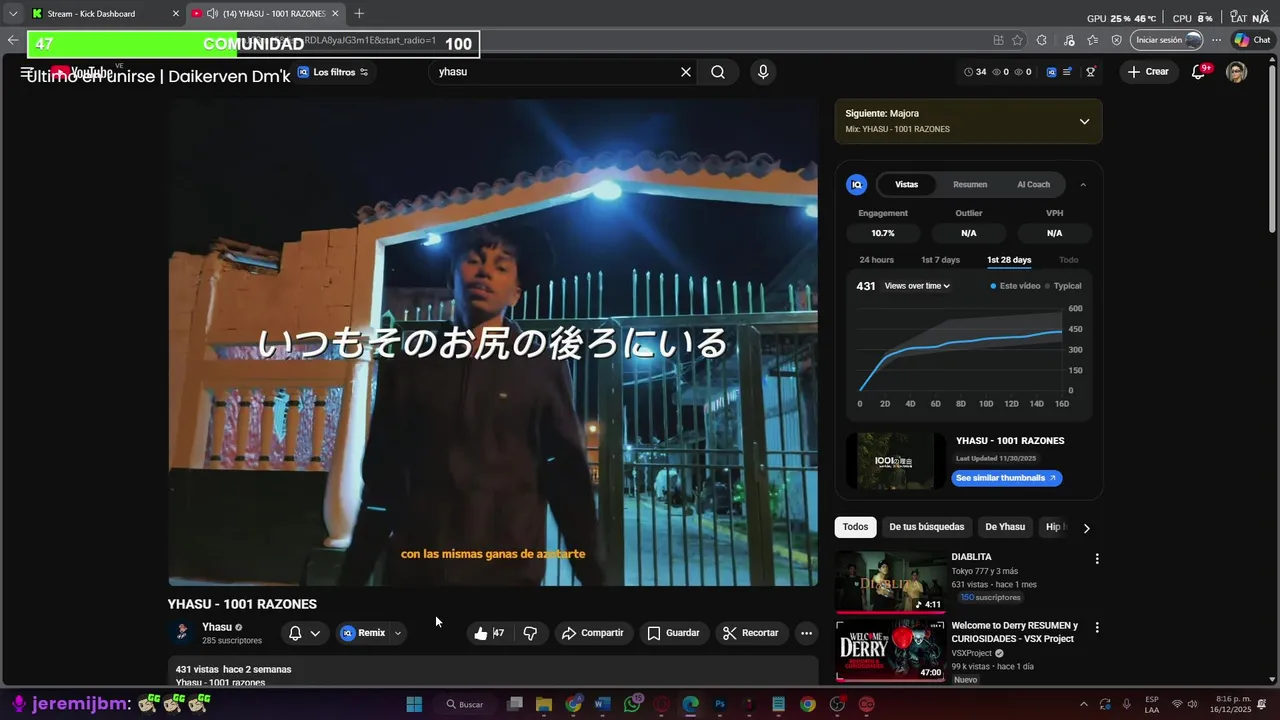Open Los filtros search filters
1280x720 pixels.
click(333, 72)
